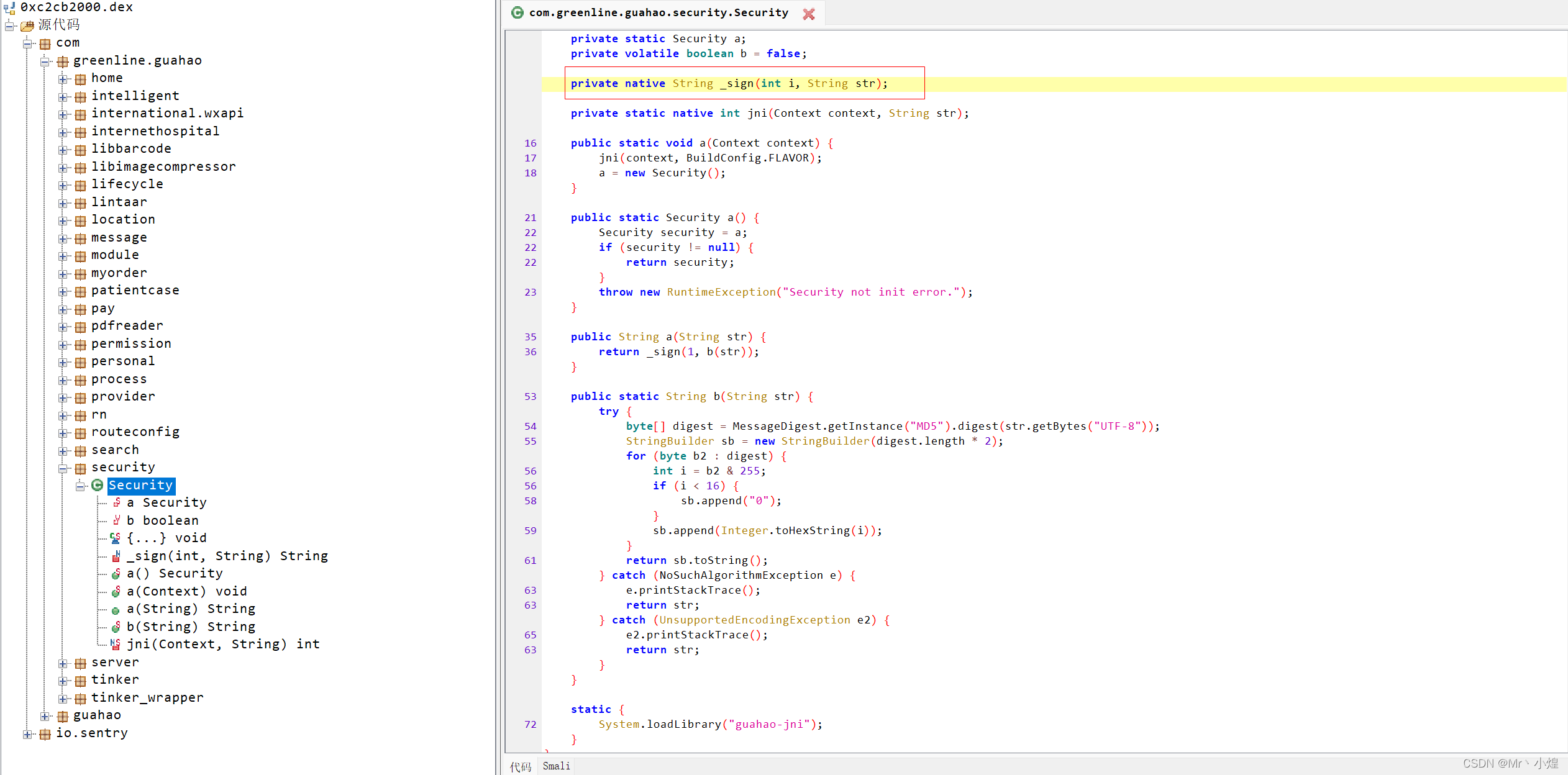Image resolution: width=1568 pixels, height=775 pixels.
Task: Select international.wxapi in the tree
Action: (167, 113)
